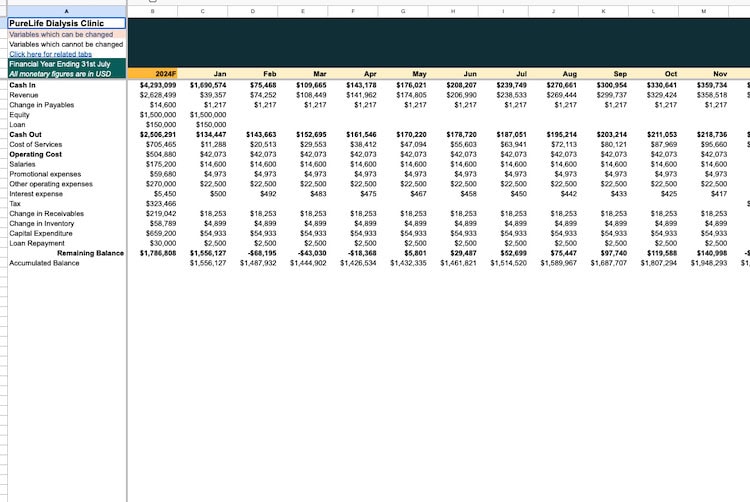Select column M header
The height and width of the screenshot is (502, 750).
click(x=704, y=11)
